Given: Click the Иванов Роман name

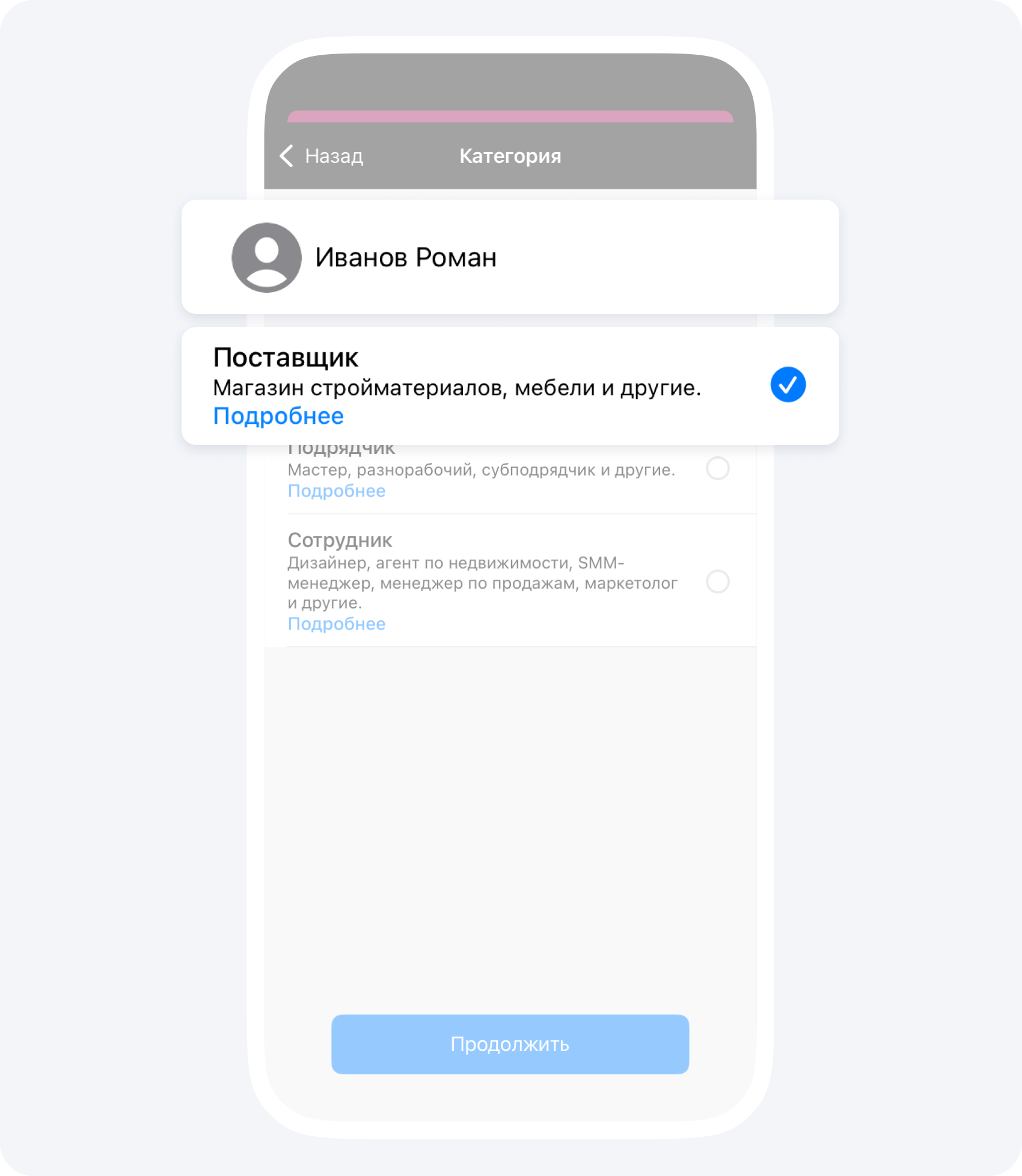Looking at the screenshot, I should click(x=406, y=257).
